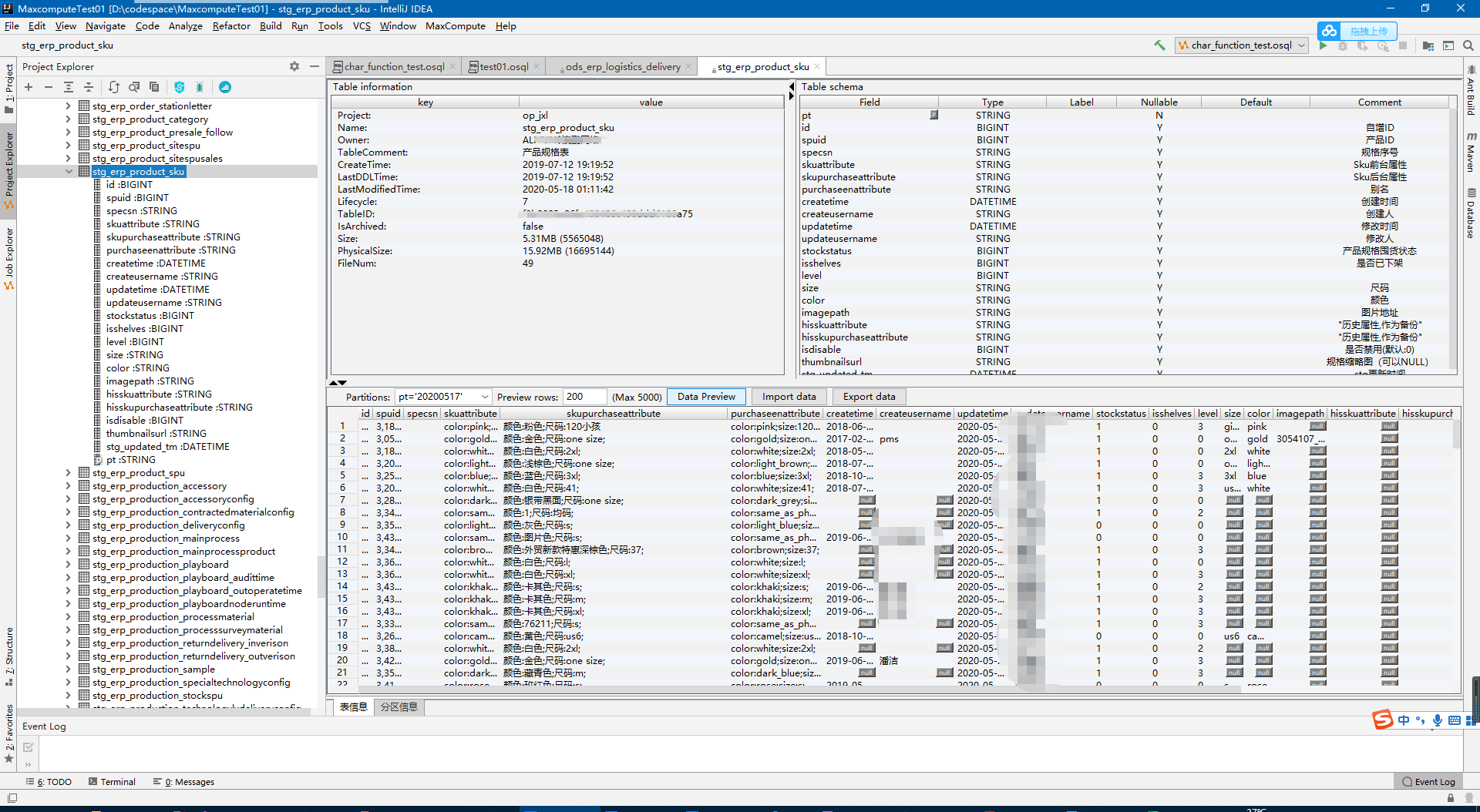
Task: Click the Import data button
Action: click(788, 396)
